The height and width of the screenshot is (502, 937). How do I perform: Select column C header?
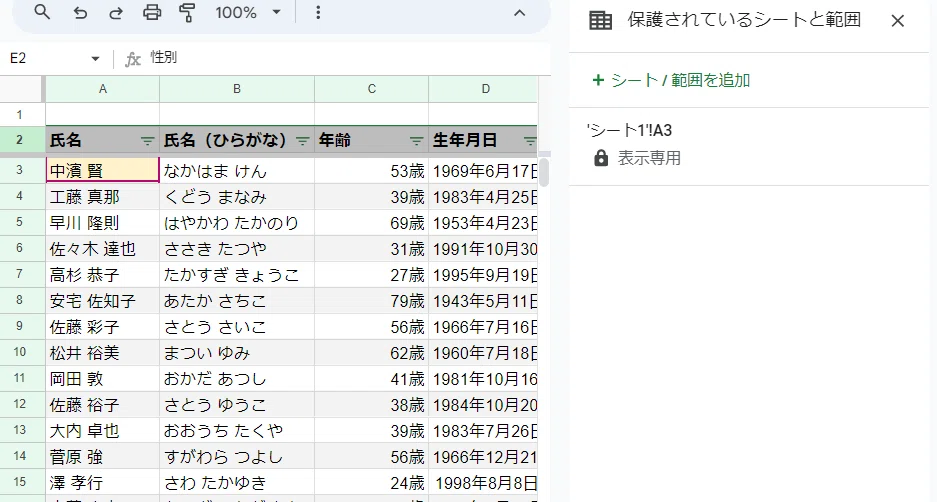point(372,89)
